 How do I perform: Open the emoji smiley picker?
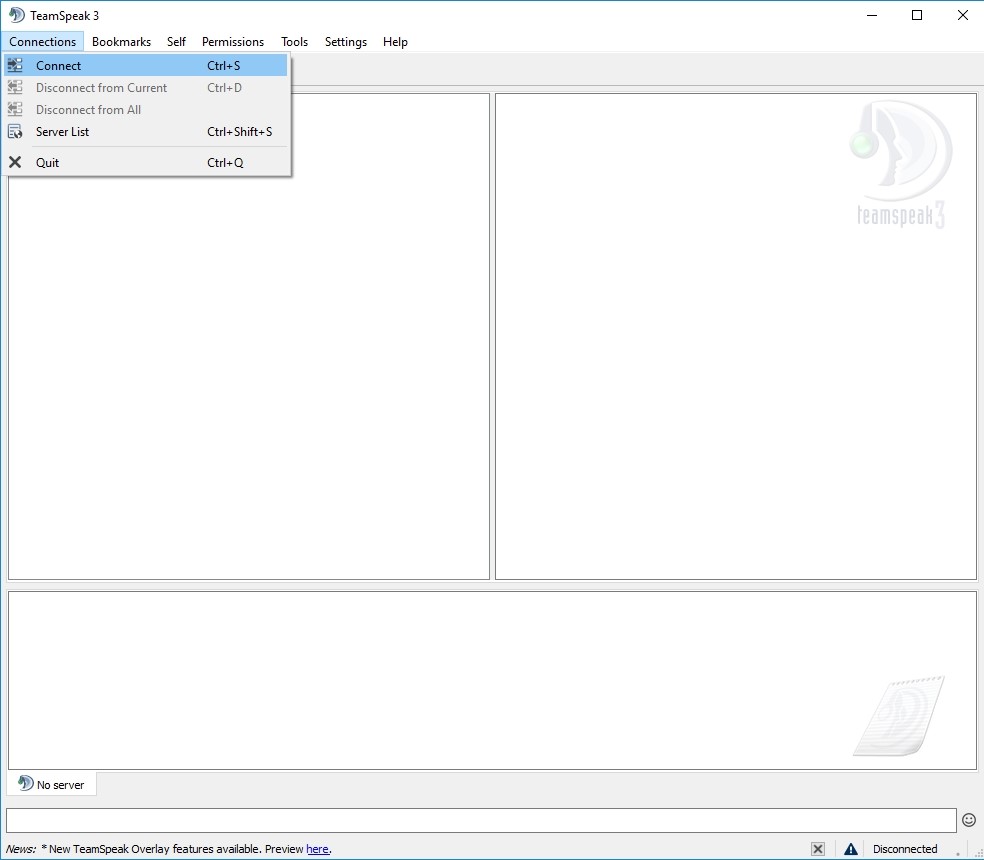[968, 820]
